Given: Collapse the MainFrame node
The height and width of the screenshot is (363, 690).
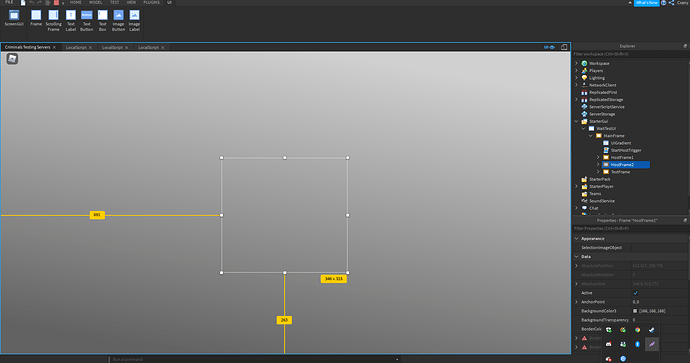Looking at the screenshot, I should click(591, 136).
